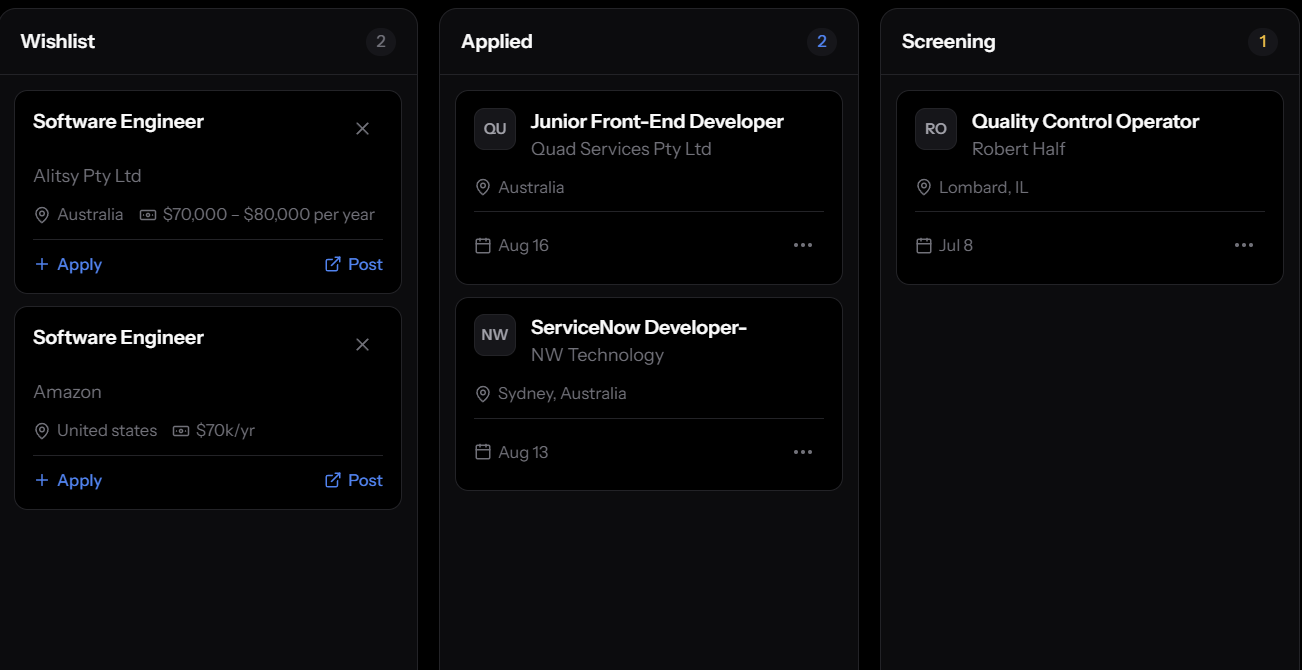Open more options for Quality Control Operator

[1244, 245]
